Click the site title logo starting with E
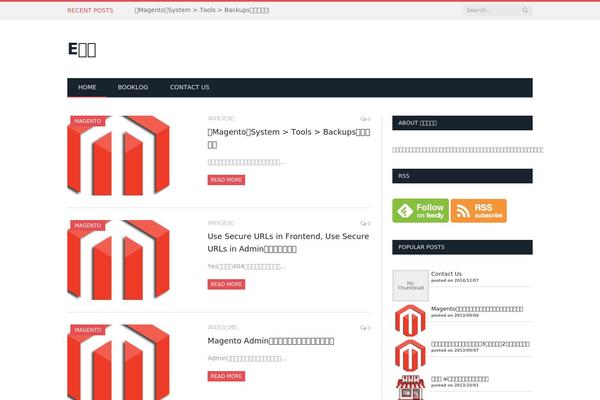600x400 pixels. 82,49
